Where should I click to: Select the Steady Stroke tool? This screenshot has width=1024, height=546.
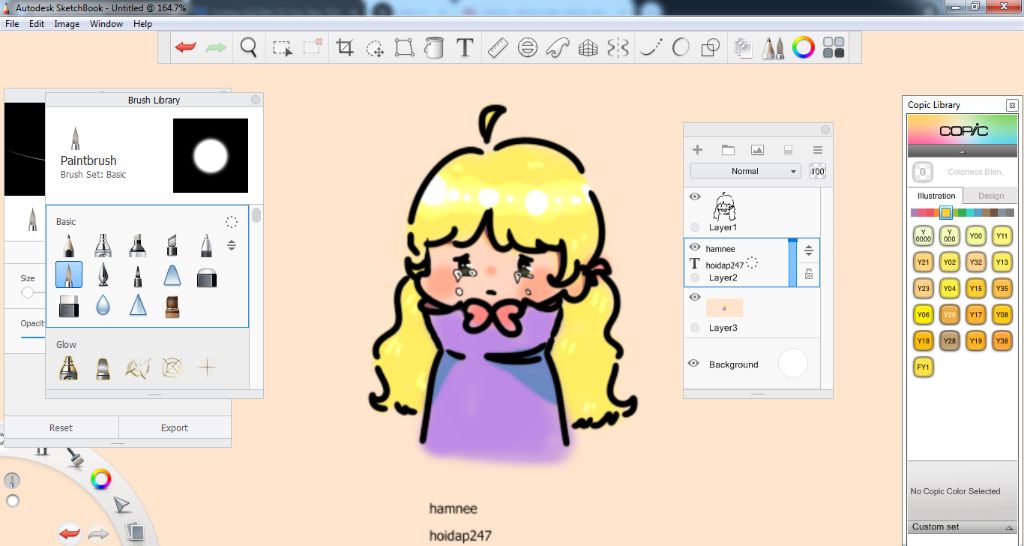tap(650, 48)
